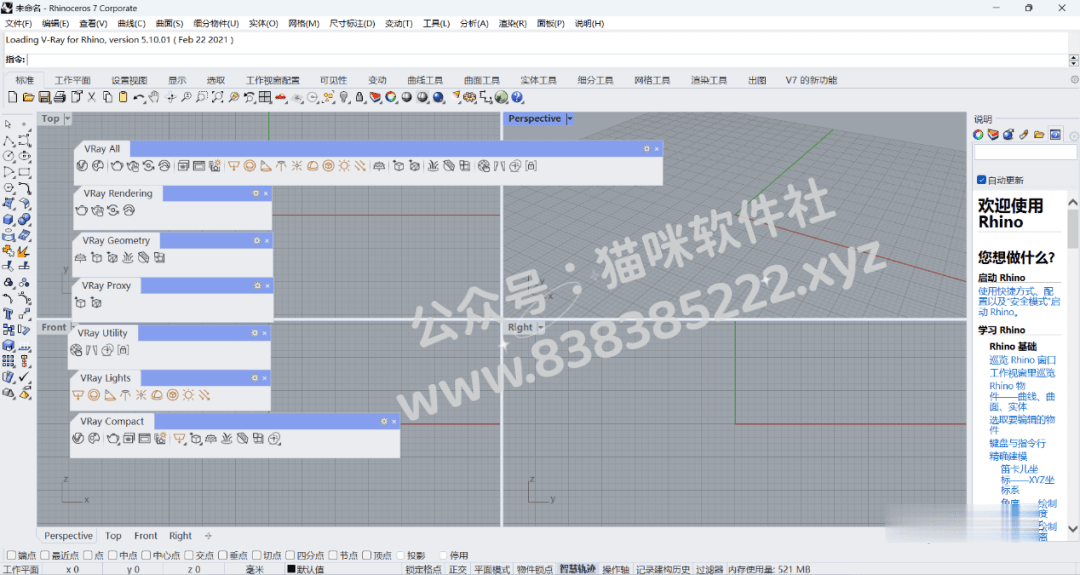Undo with the curved arrow icon
1080x575 pixels.
[138, 97]
